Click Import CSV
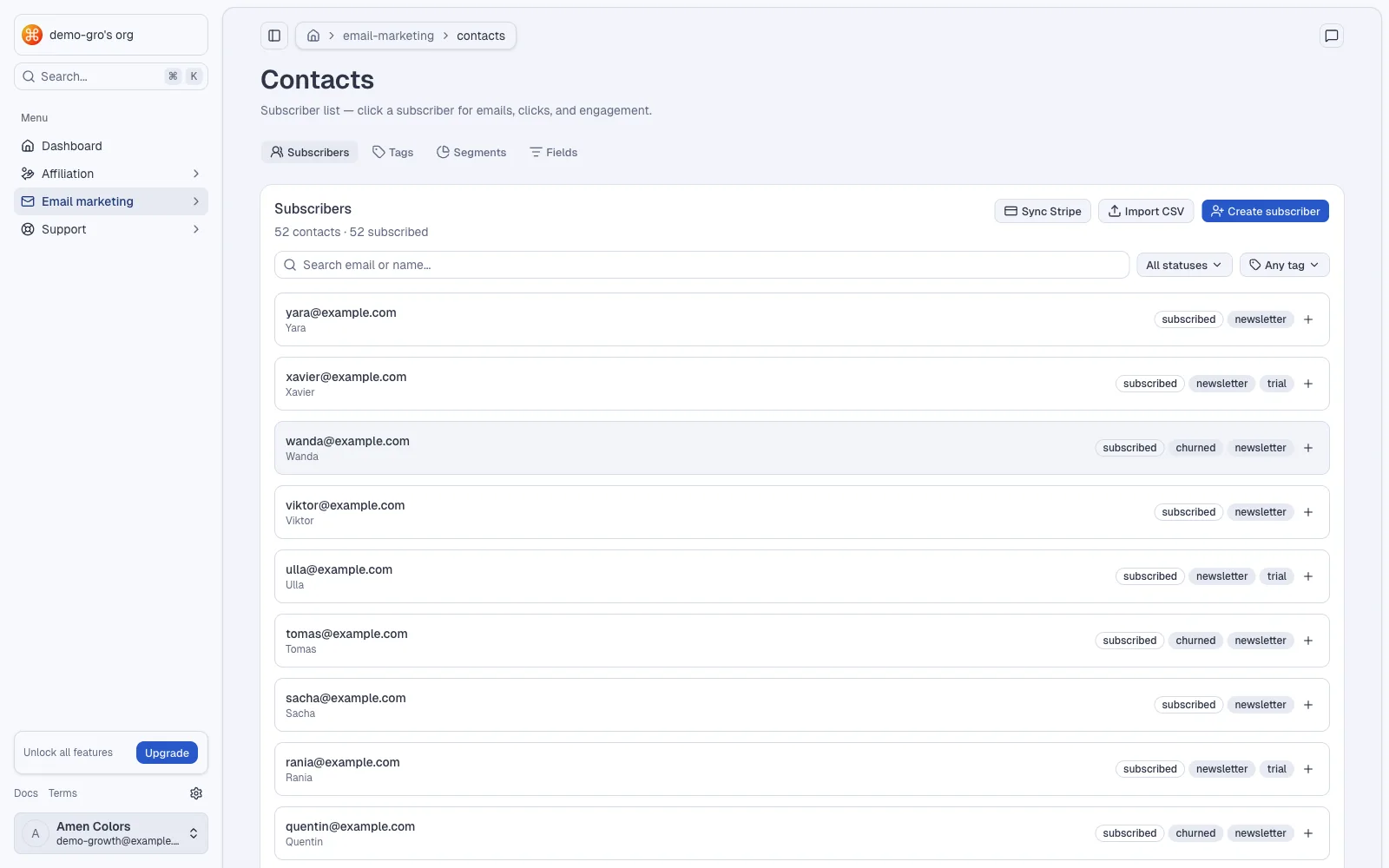This screenshot has height=868, width=1389. [x=1146, y=211]
